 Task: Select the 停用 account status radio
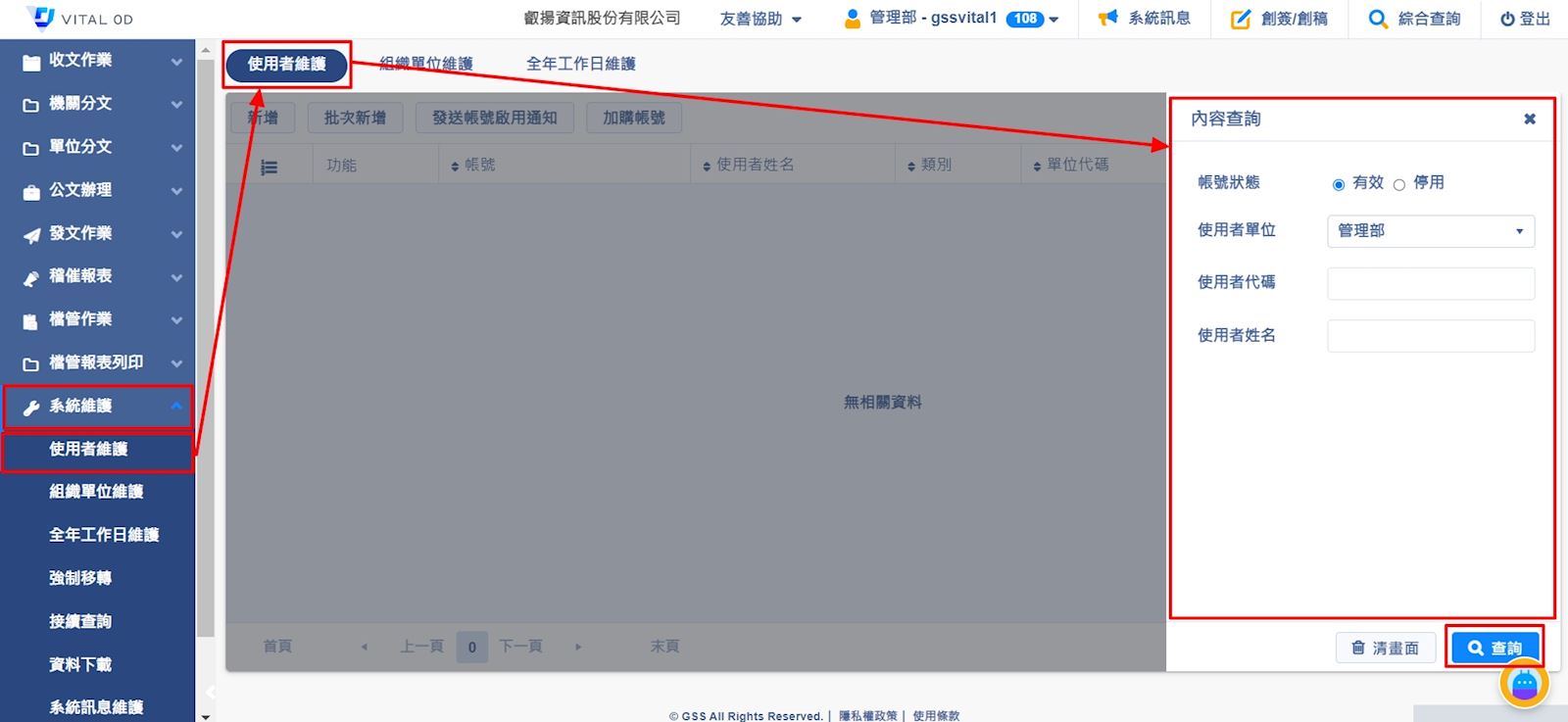(1398, 184)
